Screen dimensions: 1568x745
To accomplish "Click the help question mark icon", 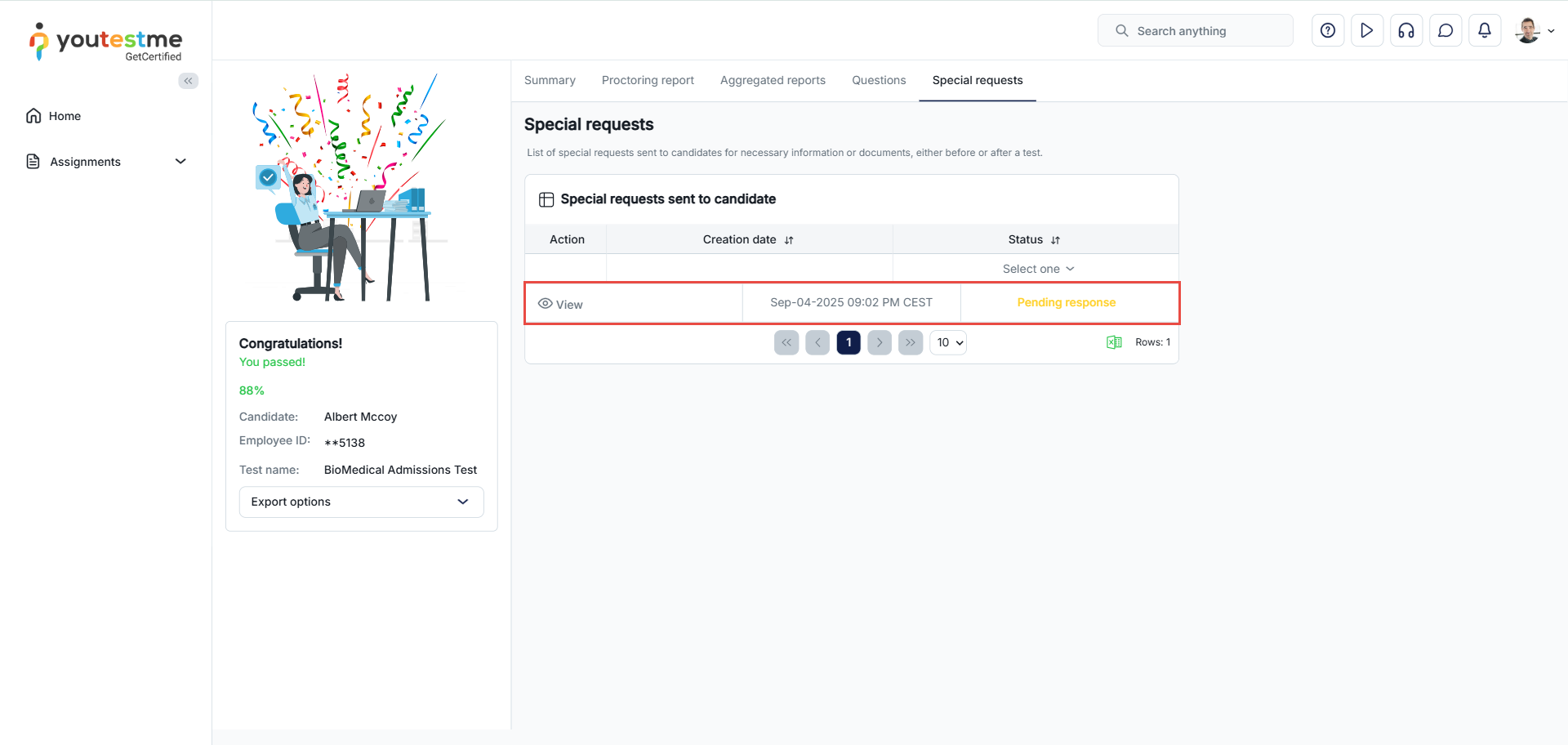I will (x=1328, y=31).
